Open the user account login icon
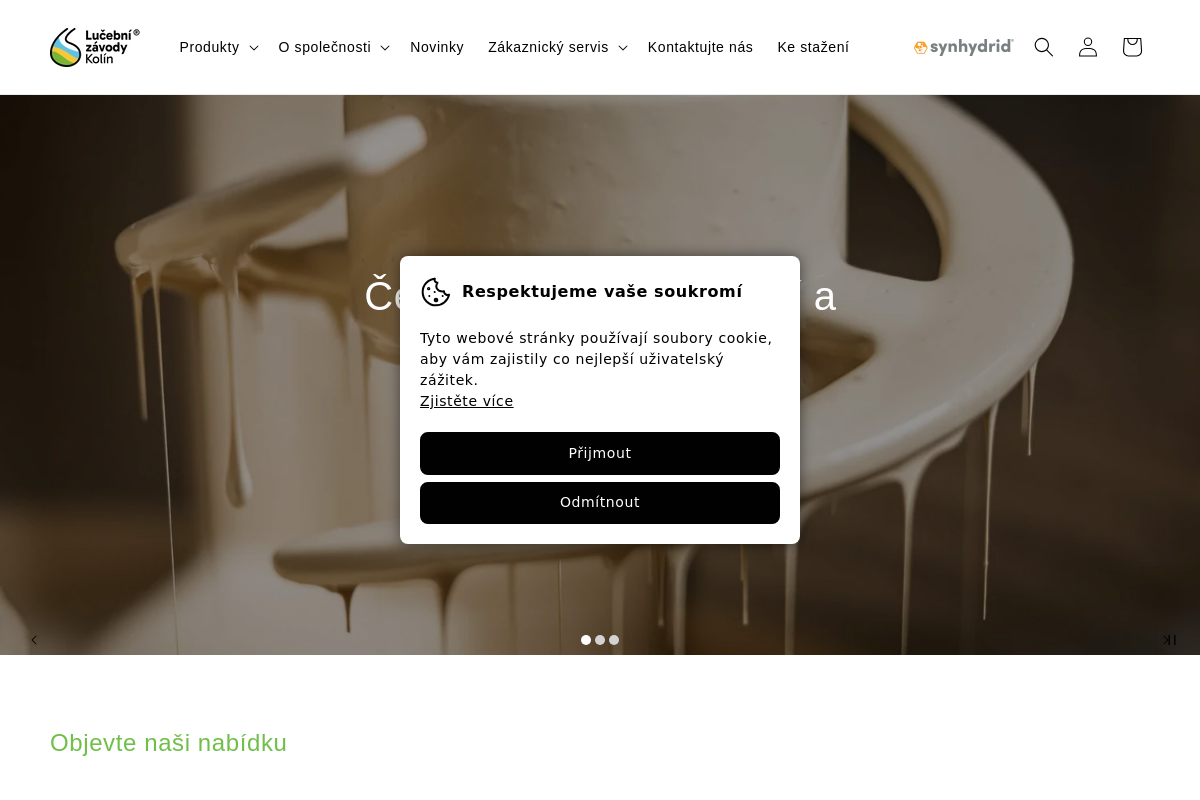Viewport: 1200px width, 800px height. pos(1088,47)
